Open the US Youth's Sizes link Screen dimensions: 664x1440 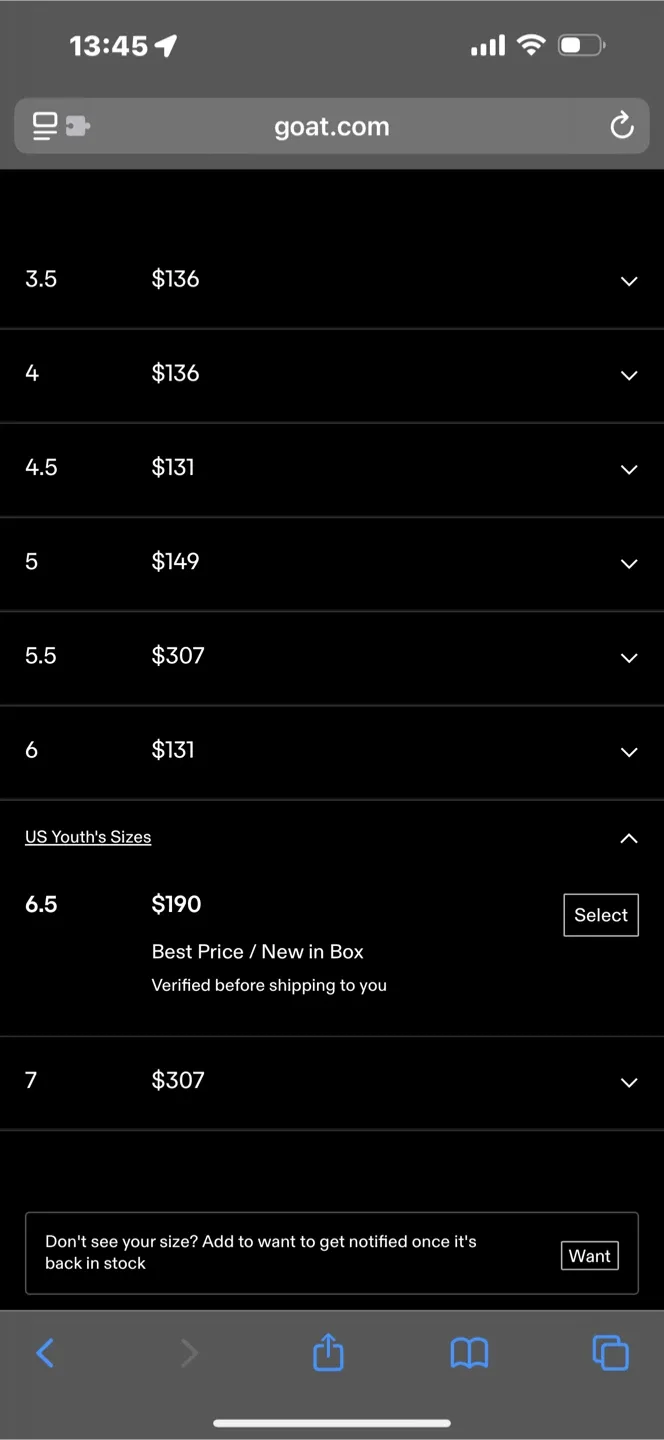(x=88, y=837)
